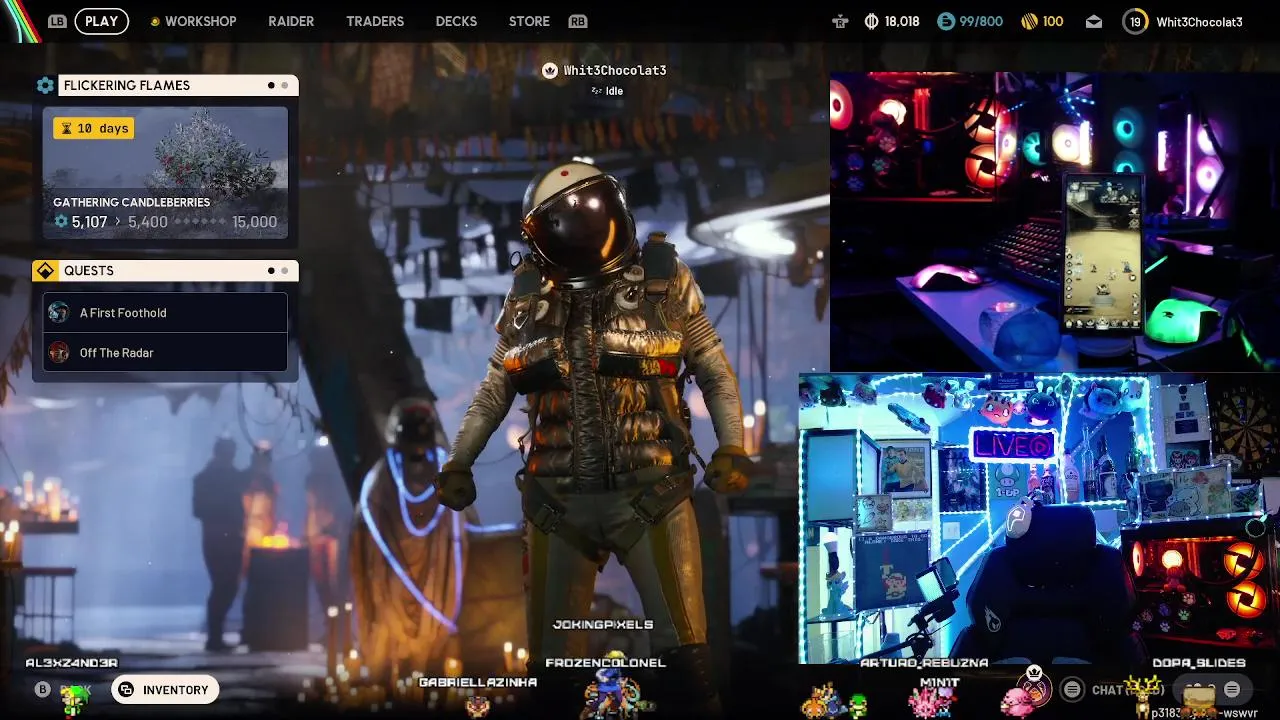
Task: Select first page dot on Flickering Flames header
Action: pyautogui.click(x=271, y=85)
